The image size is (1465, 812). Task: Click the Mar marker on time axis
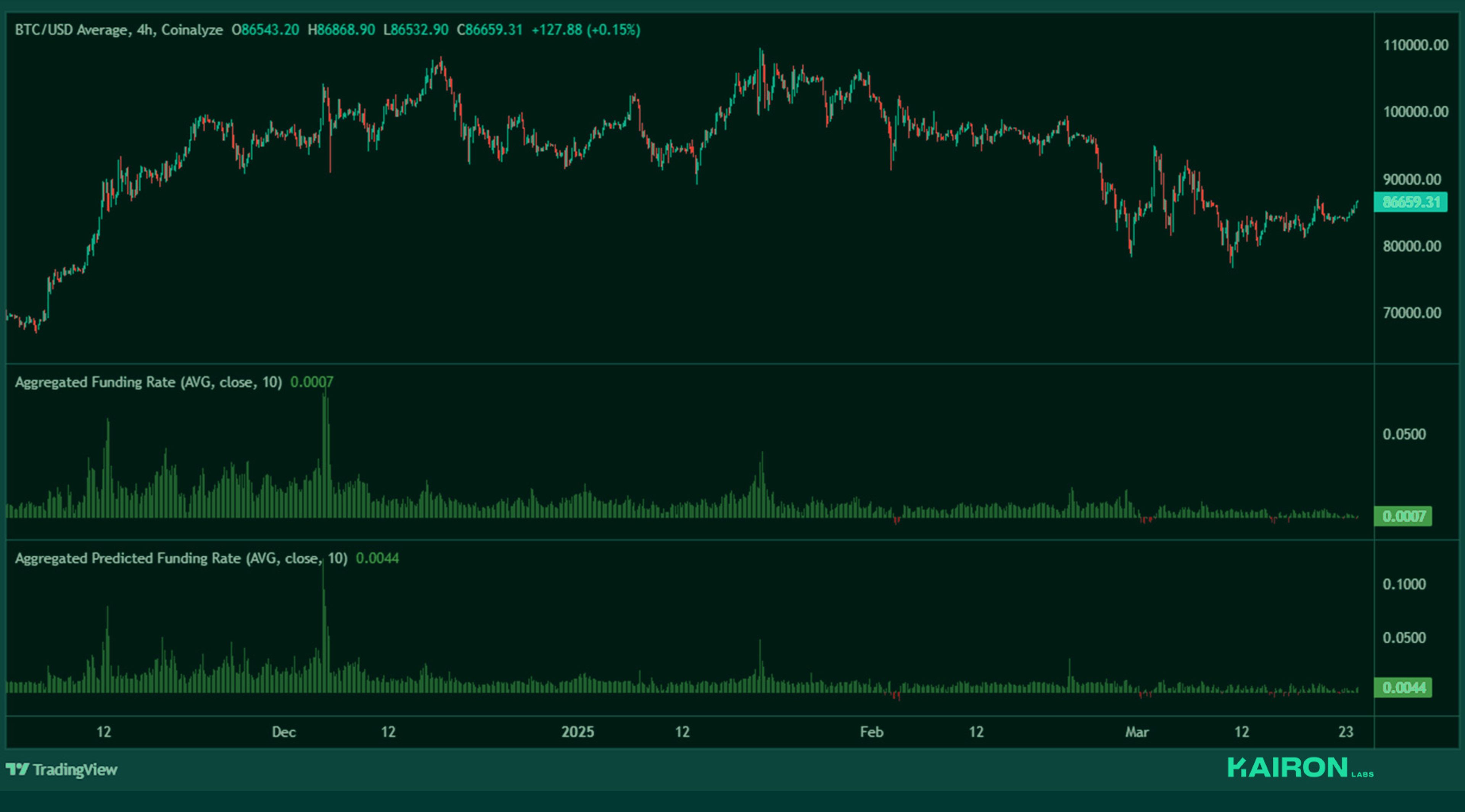pyautogui.click(x=1136, y=732)
